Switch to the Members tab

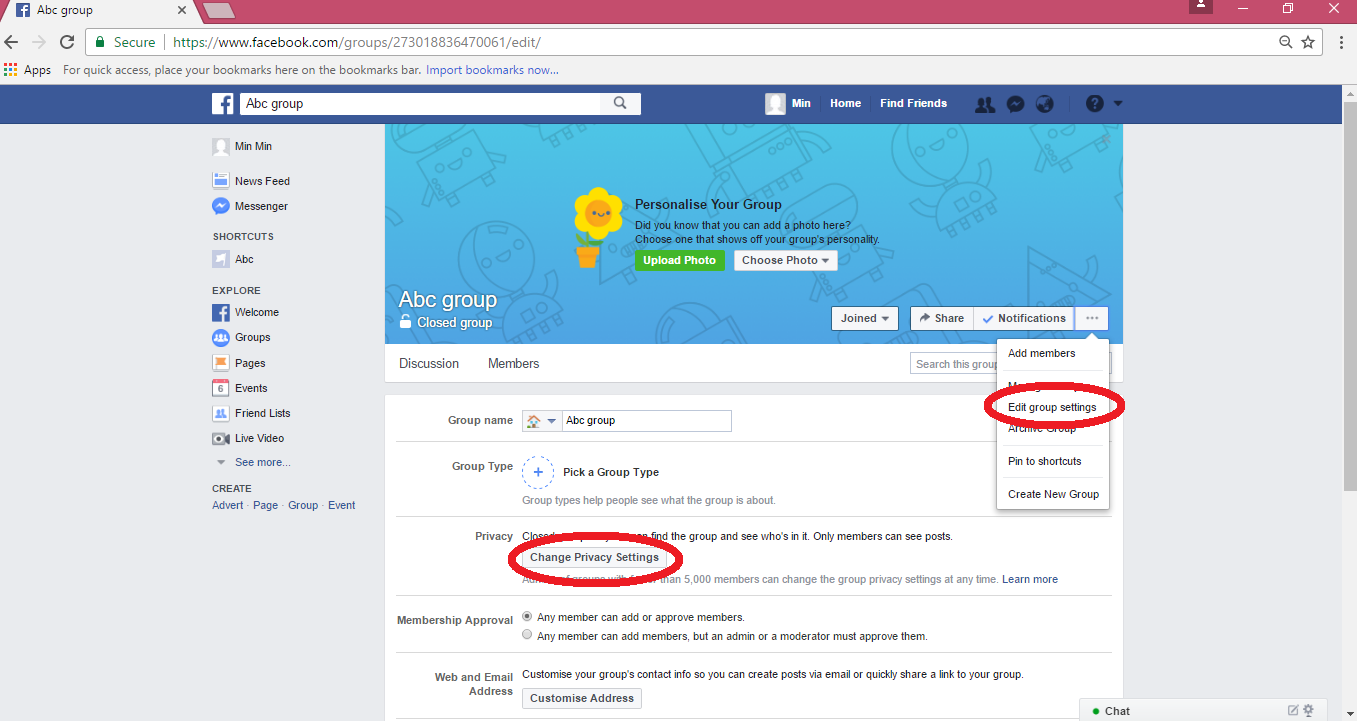click(x=514, y=364)
